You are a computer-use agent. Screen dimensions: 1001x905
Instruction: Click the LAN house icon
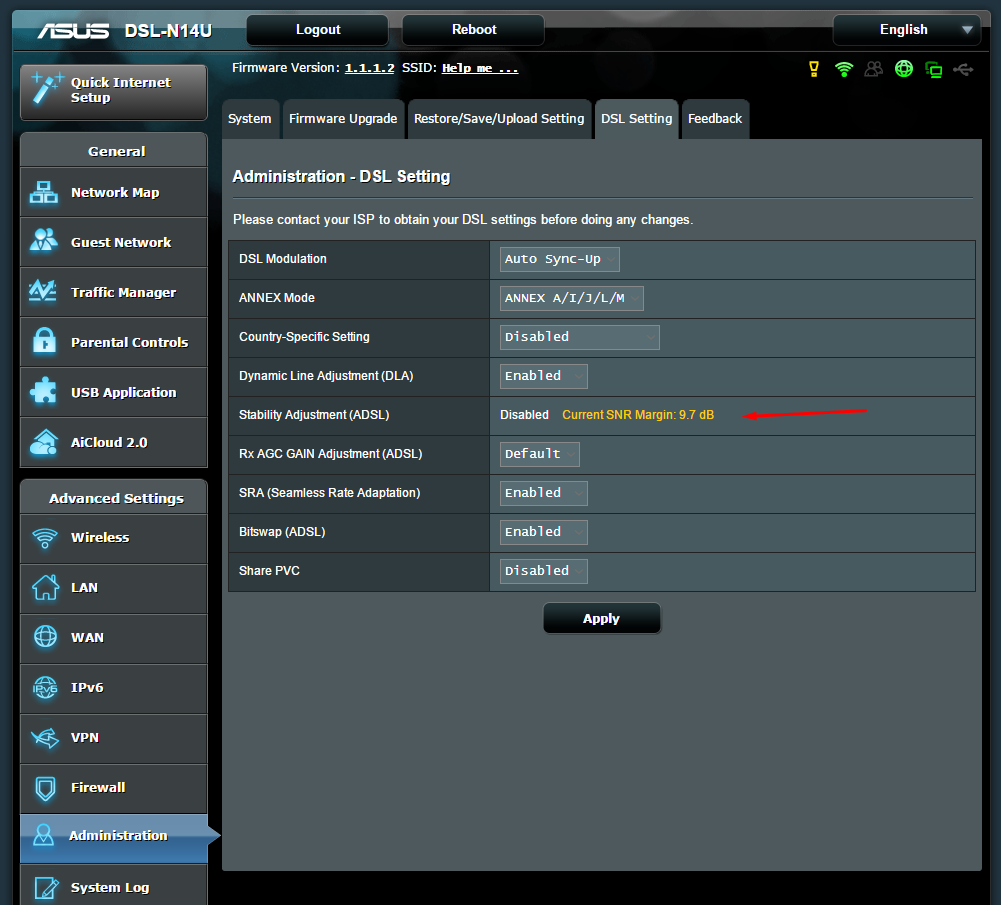[x=45, y=587]
